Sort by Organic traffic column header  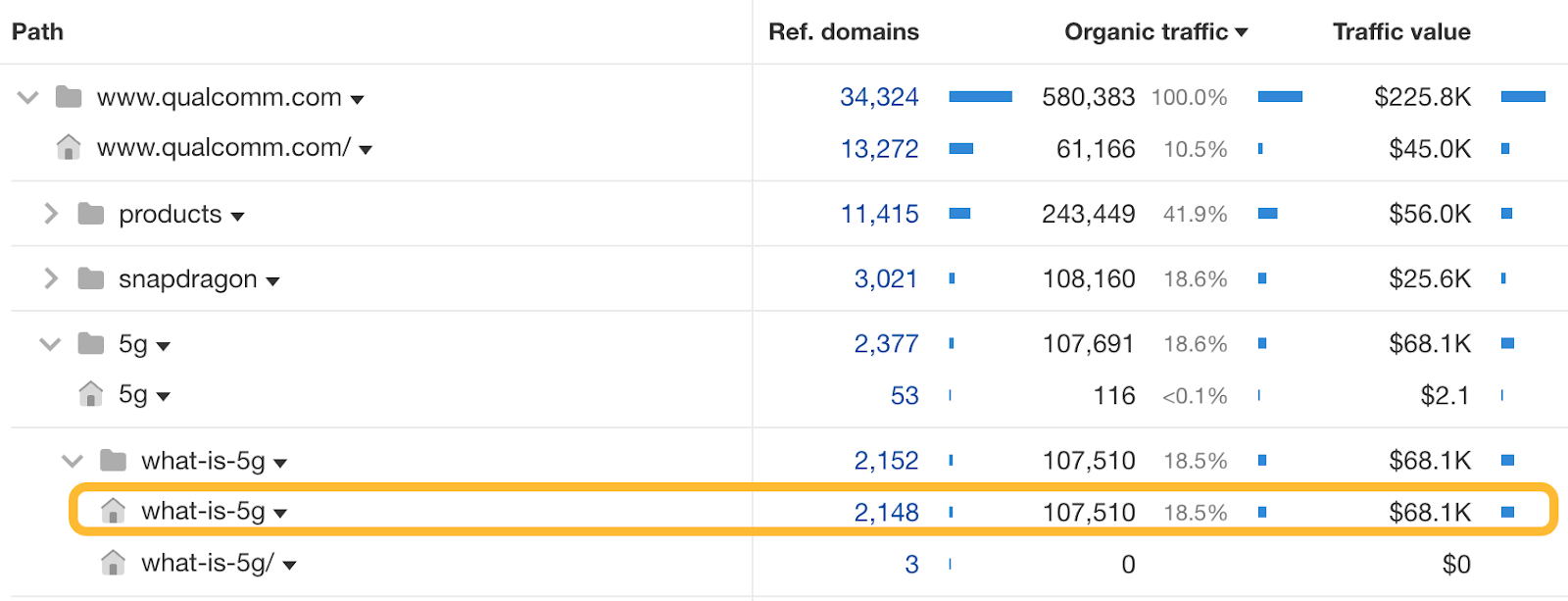click(1156, 32)
